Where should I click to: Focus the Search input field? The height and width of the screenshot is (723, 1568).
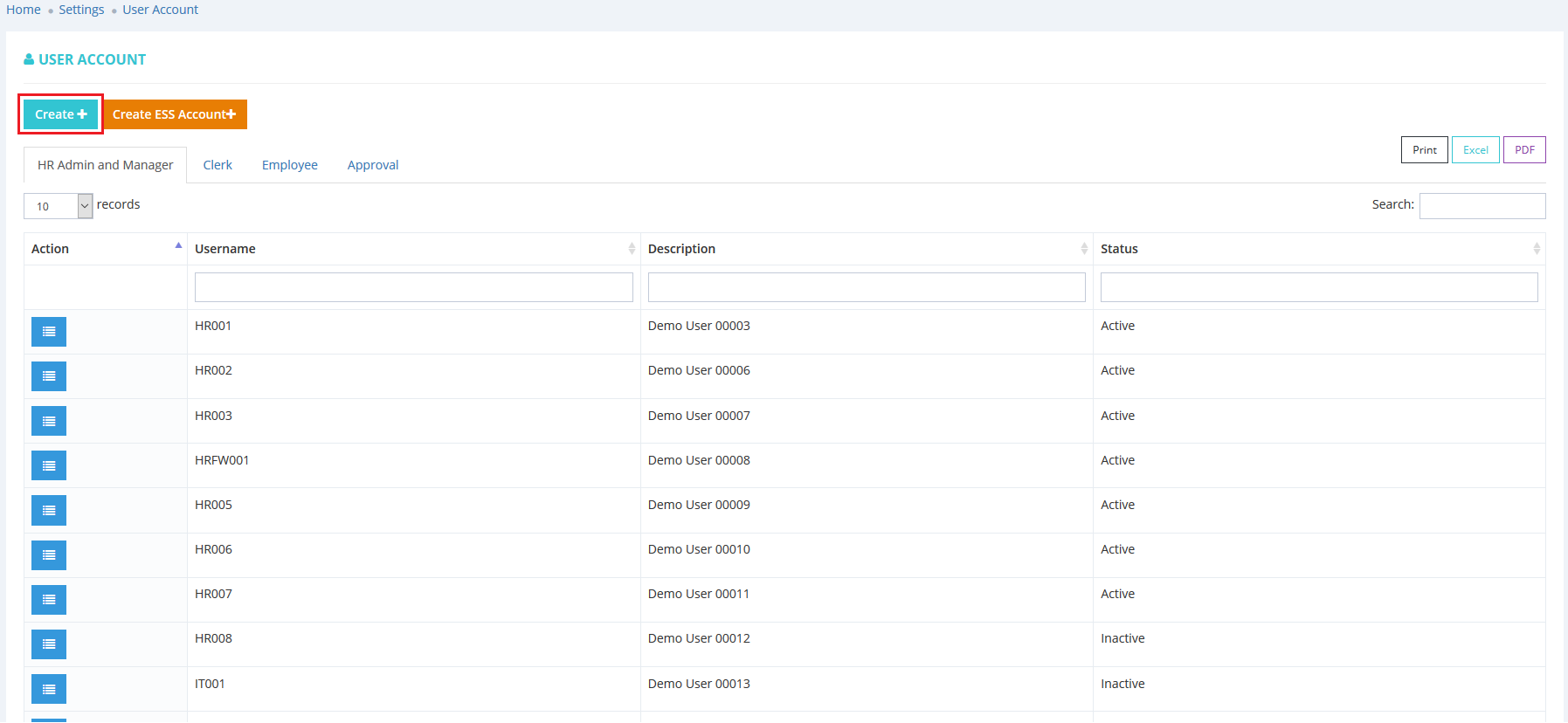tap(1482, 206)
